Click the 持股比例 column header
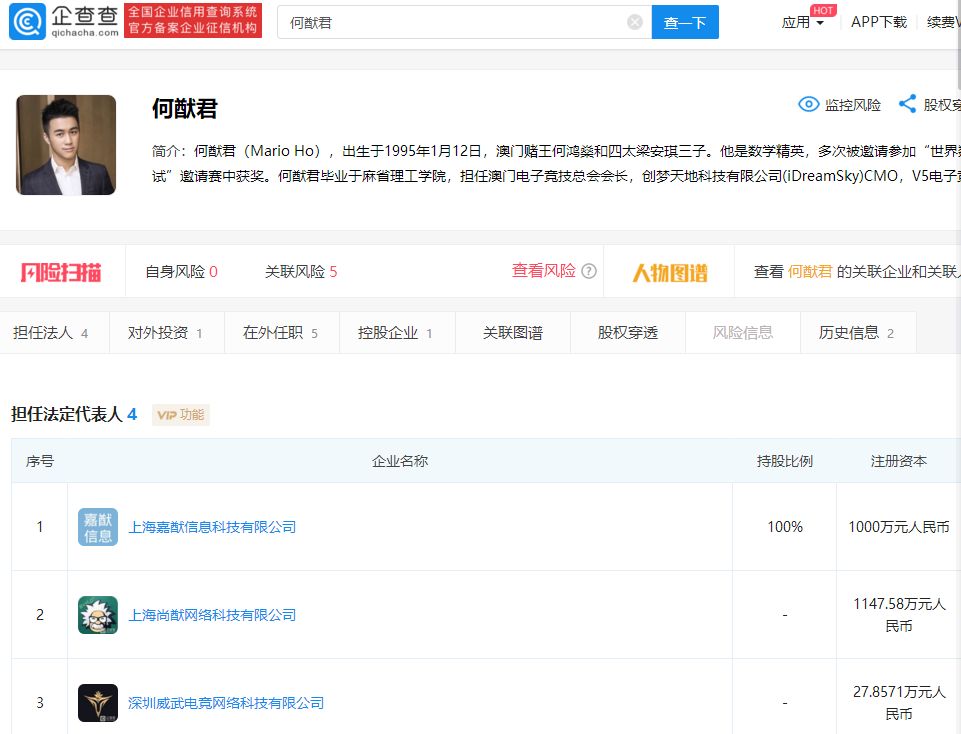 pos(784,461)
